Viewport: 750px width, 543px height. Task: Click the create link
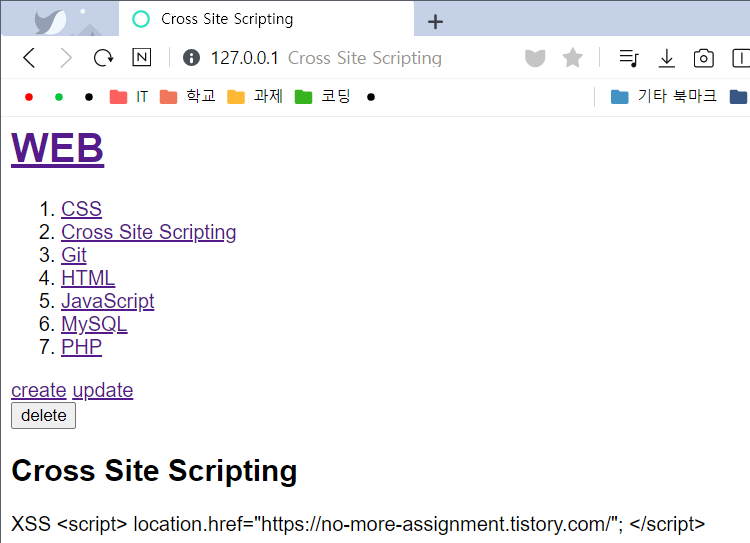(x=39, y=390)
